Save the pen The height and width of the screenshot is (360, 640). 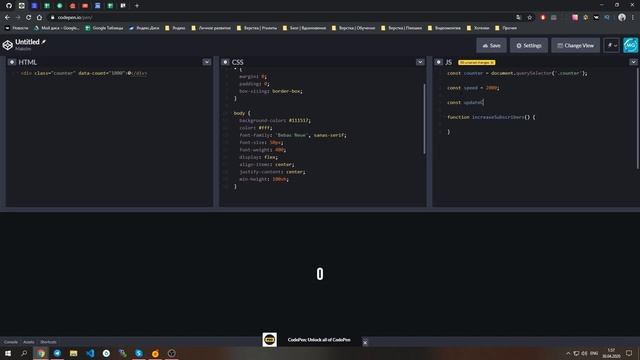(x=491, y=45)
